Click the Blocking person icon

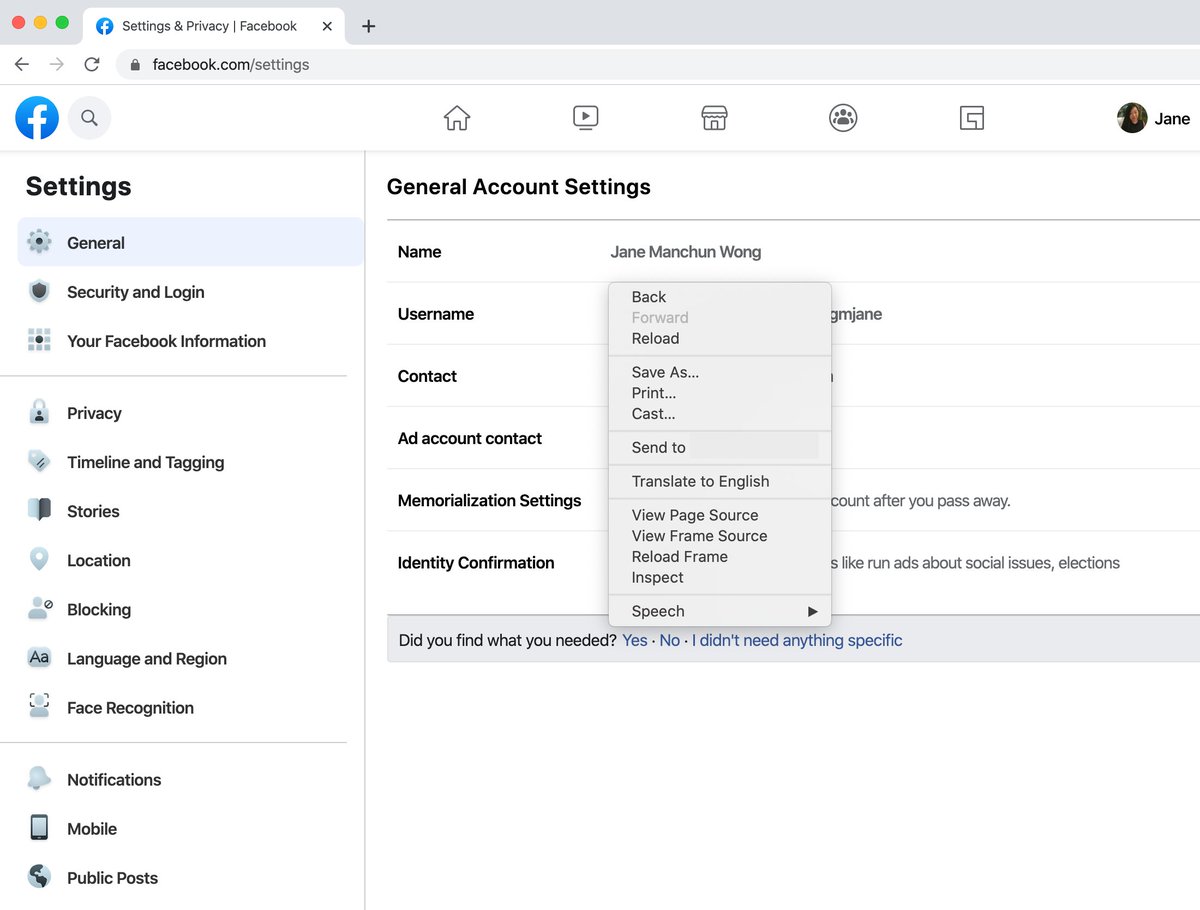click(39, 608)
